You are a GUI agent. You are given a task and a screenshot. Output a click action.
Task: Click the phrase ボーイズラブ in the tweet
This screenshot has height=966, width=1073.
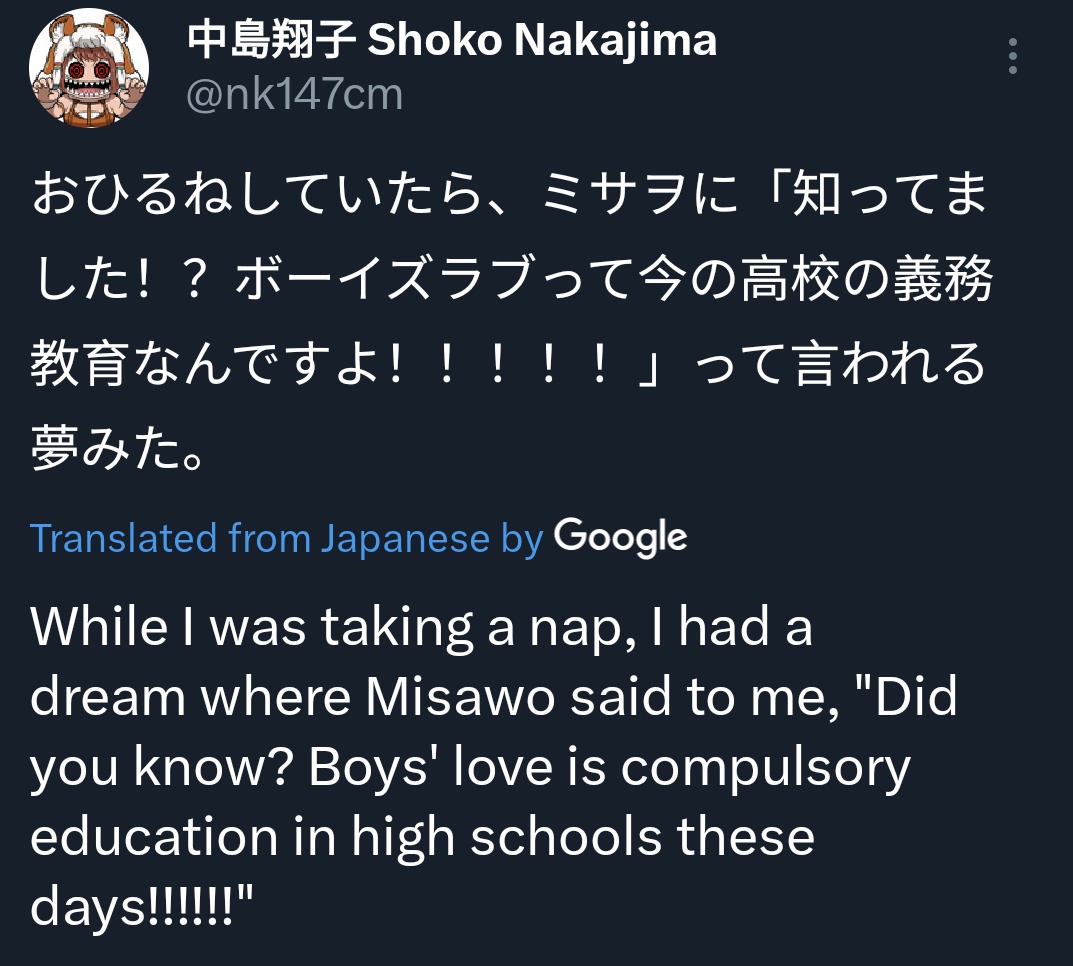(387, 278)
